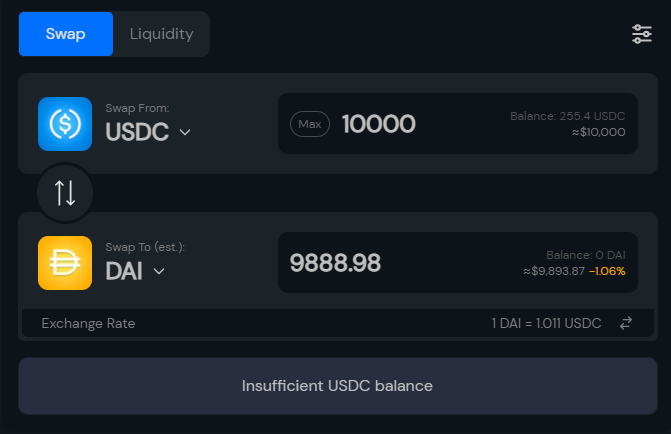Screen dimensions: 671x434
Task: Expand the DAI chevron dropdown arrow
Action: 159,270
